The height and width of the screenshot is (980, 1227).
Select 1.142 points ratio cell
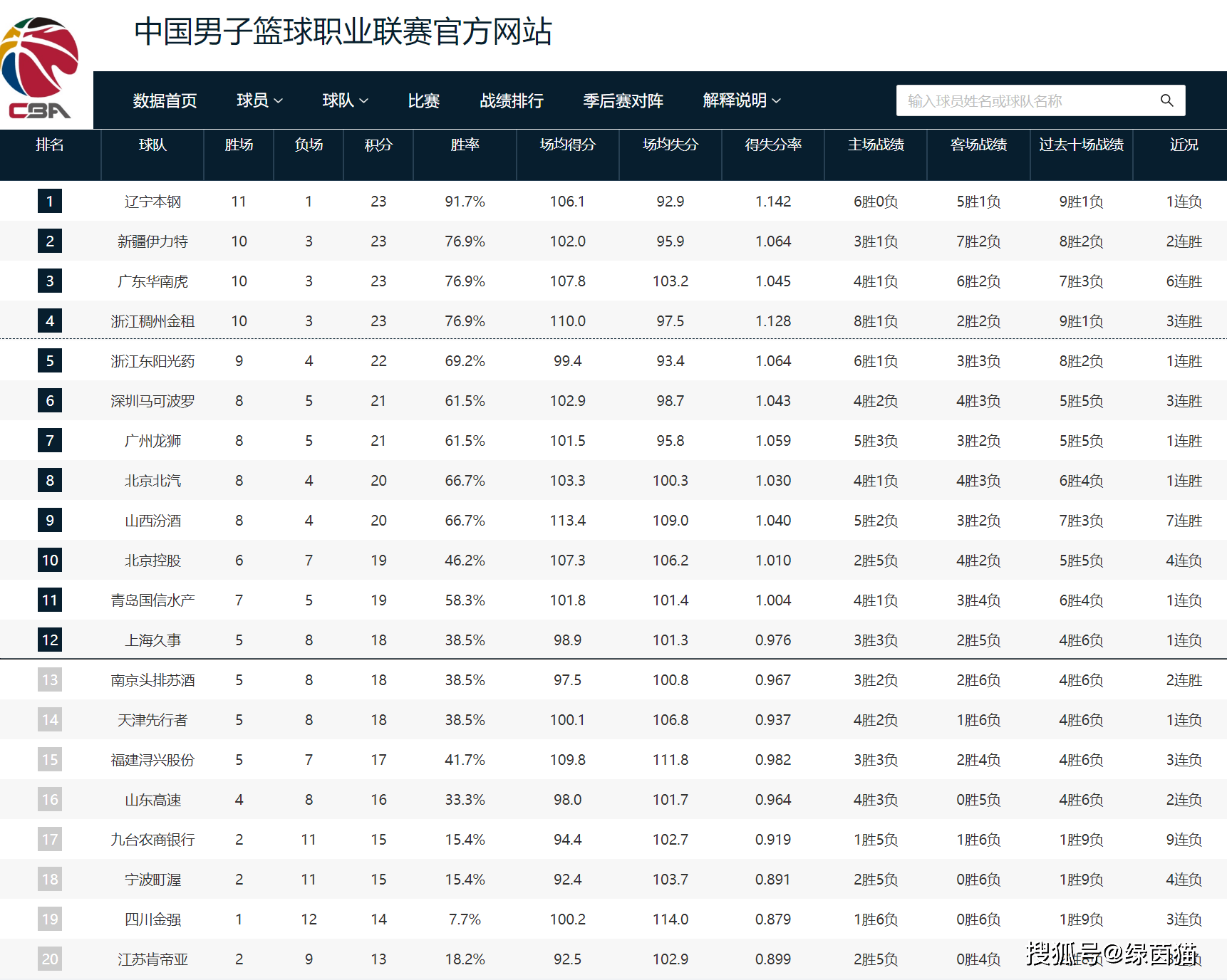773,202
